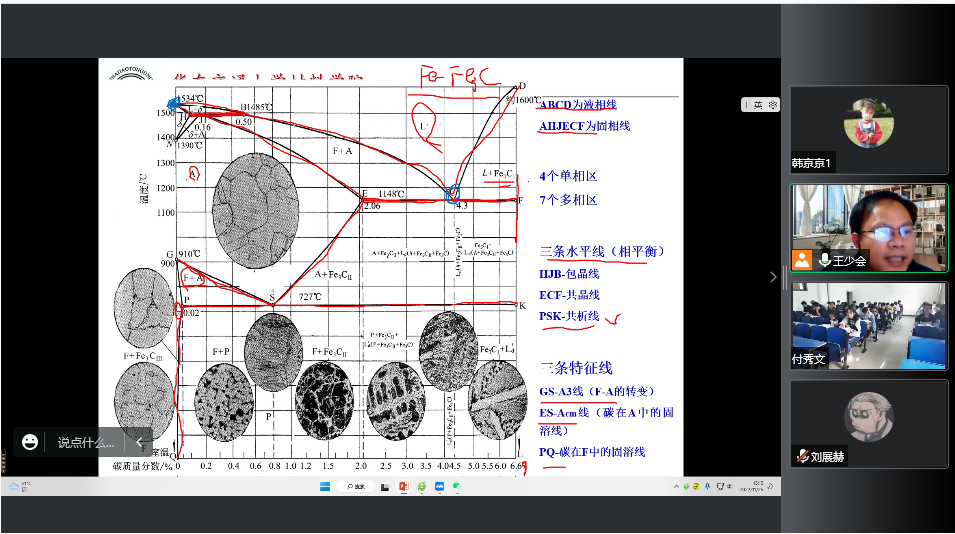Toggle the 英 input language indicator
955x534 pixels.
click(x=758, y=105)
